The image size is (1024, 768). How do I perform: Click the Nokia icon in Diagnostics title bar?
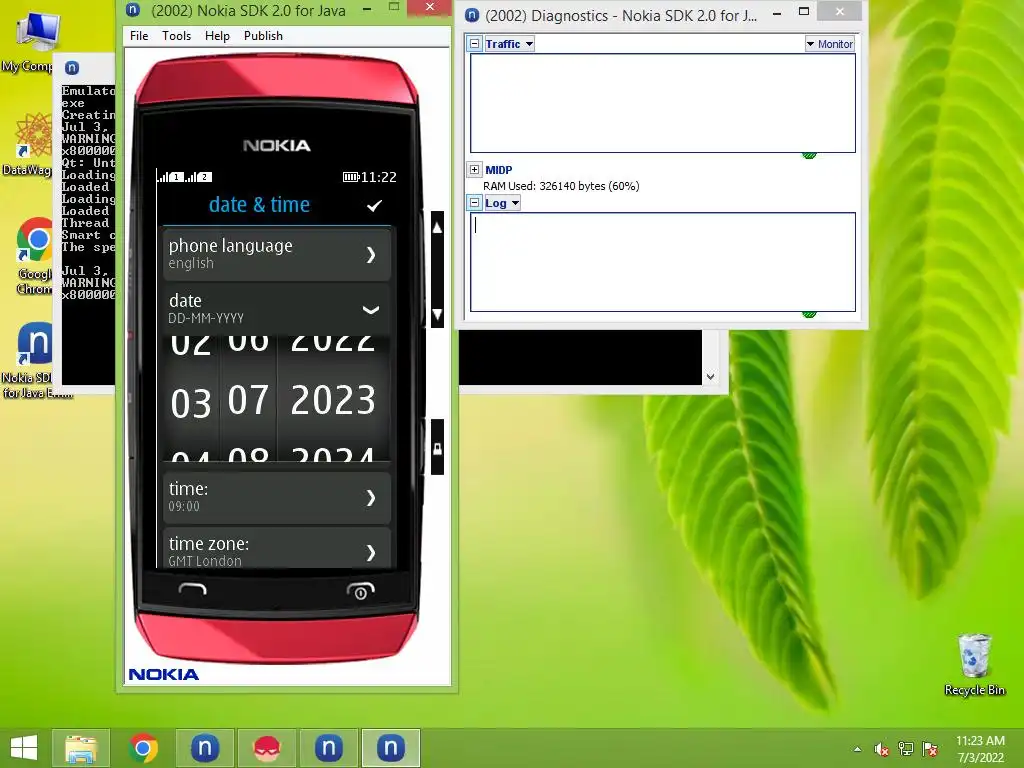tap(472, 14)
